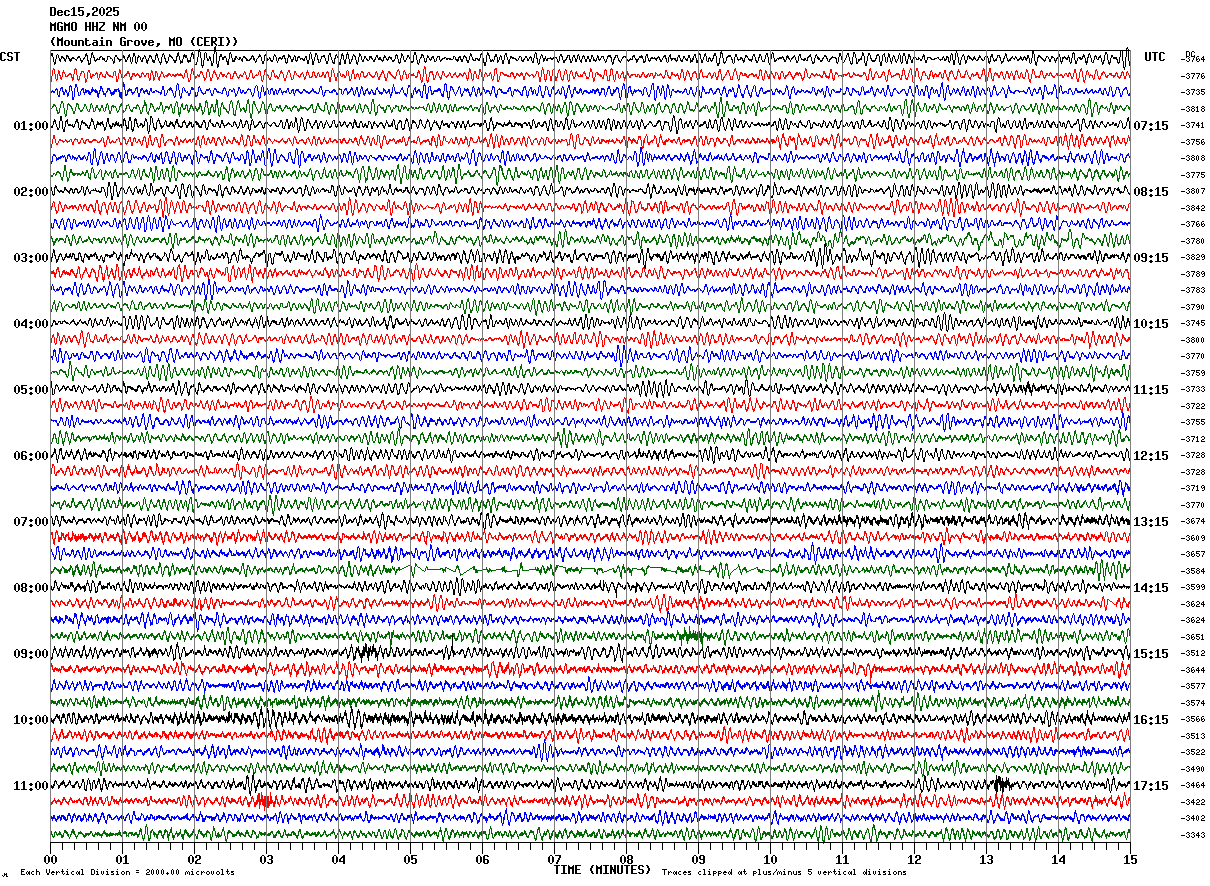Click the 16:15 UTC time label
The width and height of the screenshot is (1210, 886).
coord(1151,720)
